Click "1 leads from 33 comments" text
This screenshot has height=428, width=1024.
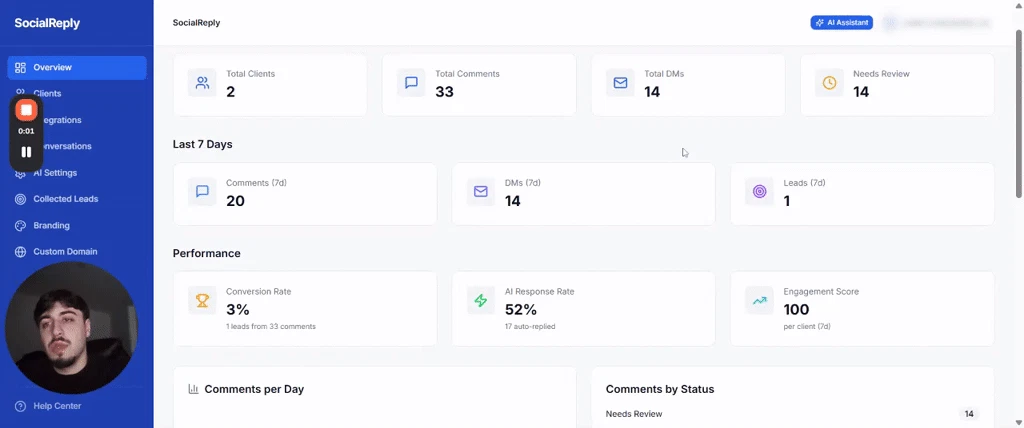click(x=270, y=326)
